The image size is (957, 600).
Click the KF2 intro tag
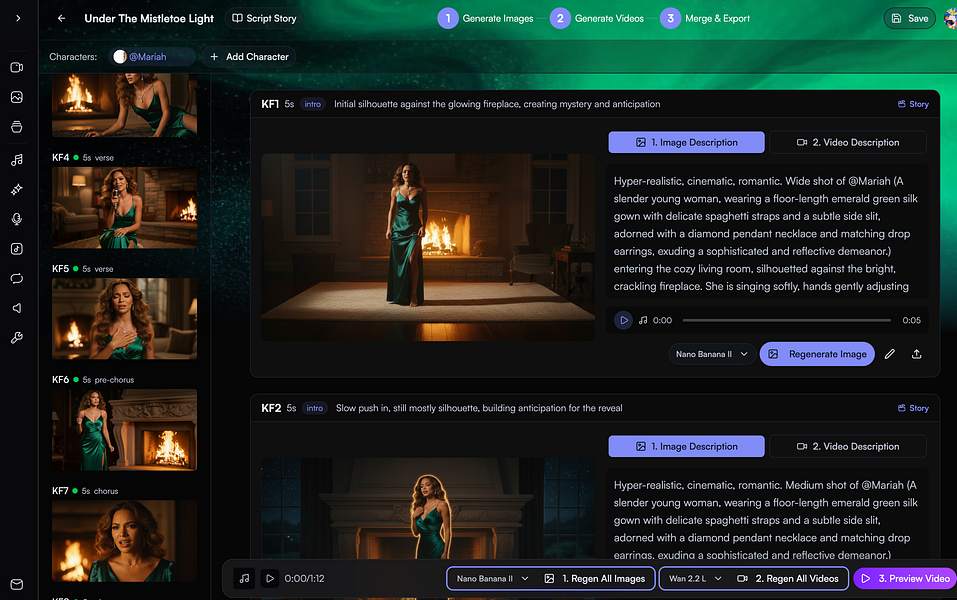point(314,408)
